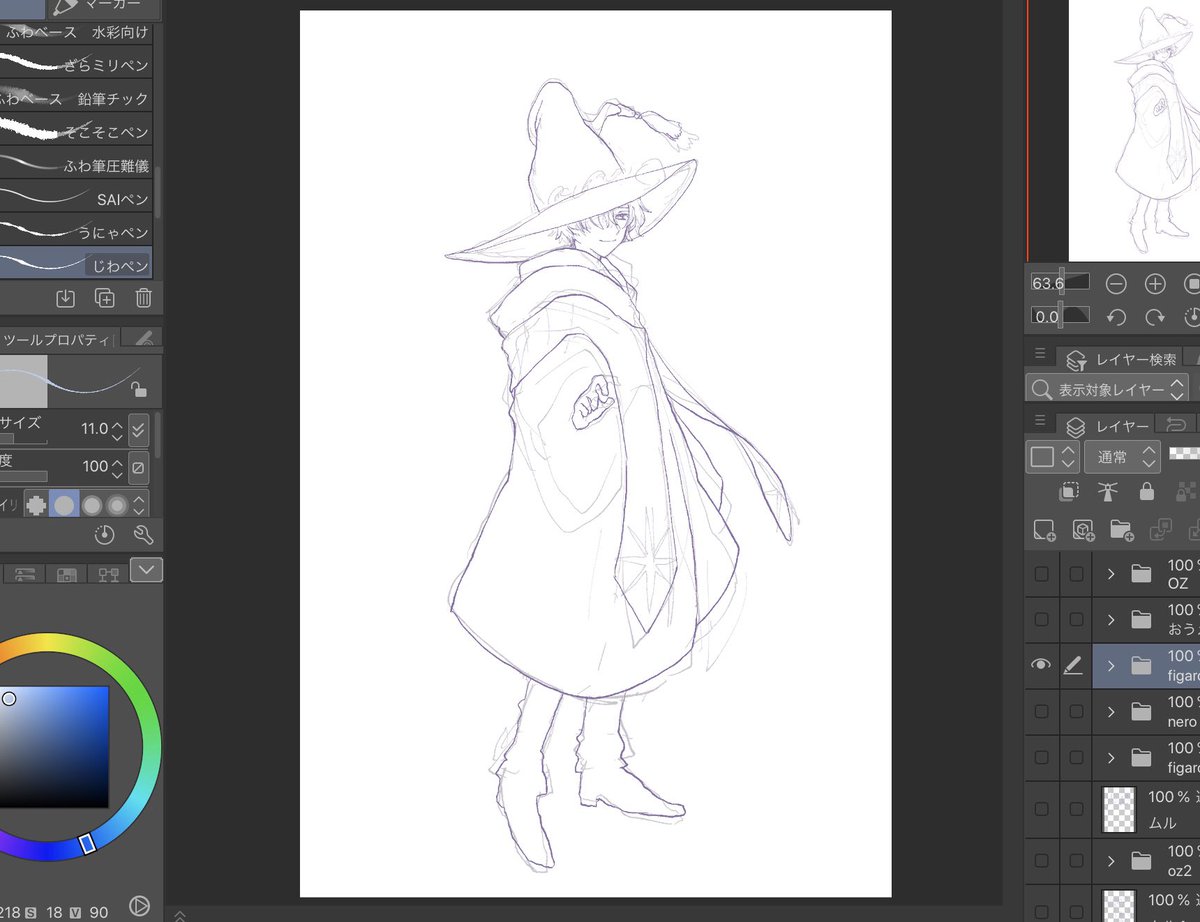Create a new layer folder

click(x=1121, y=530)
